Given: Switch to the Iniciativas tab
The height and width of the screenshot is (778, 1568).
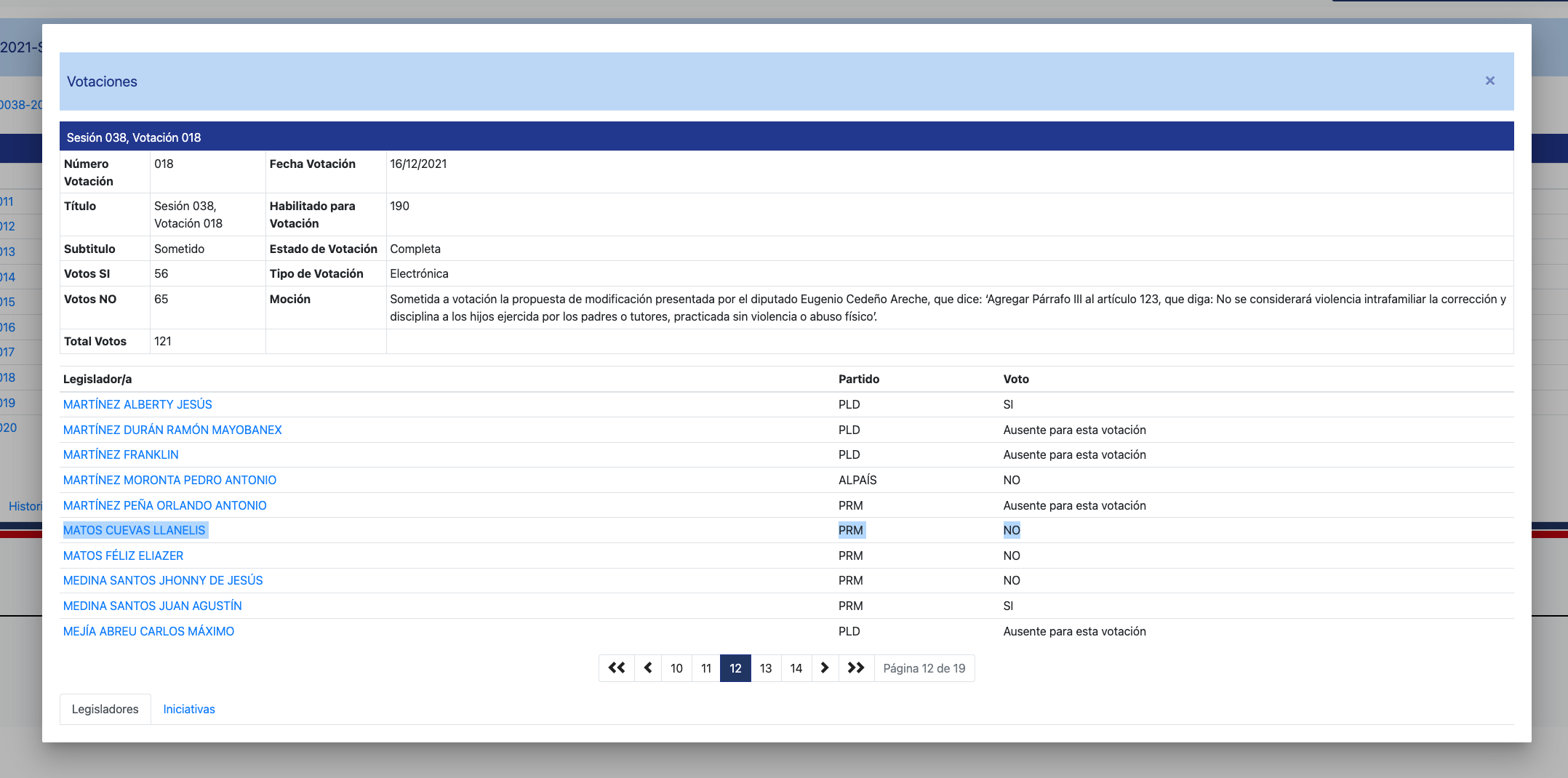Looking at the screenshot, I should (189, 709).
